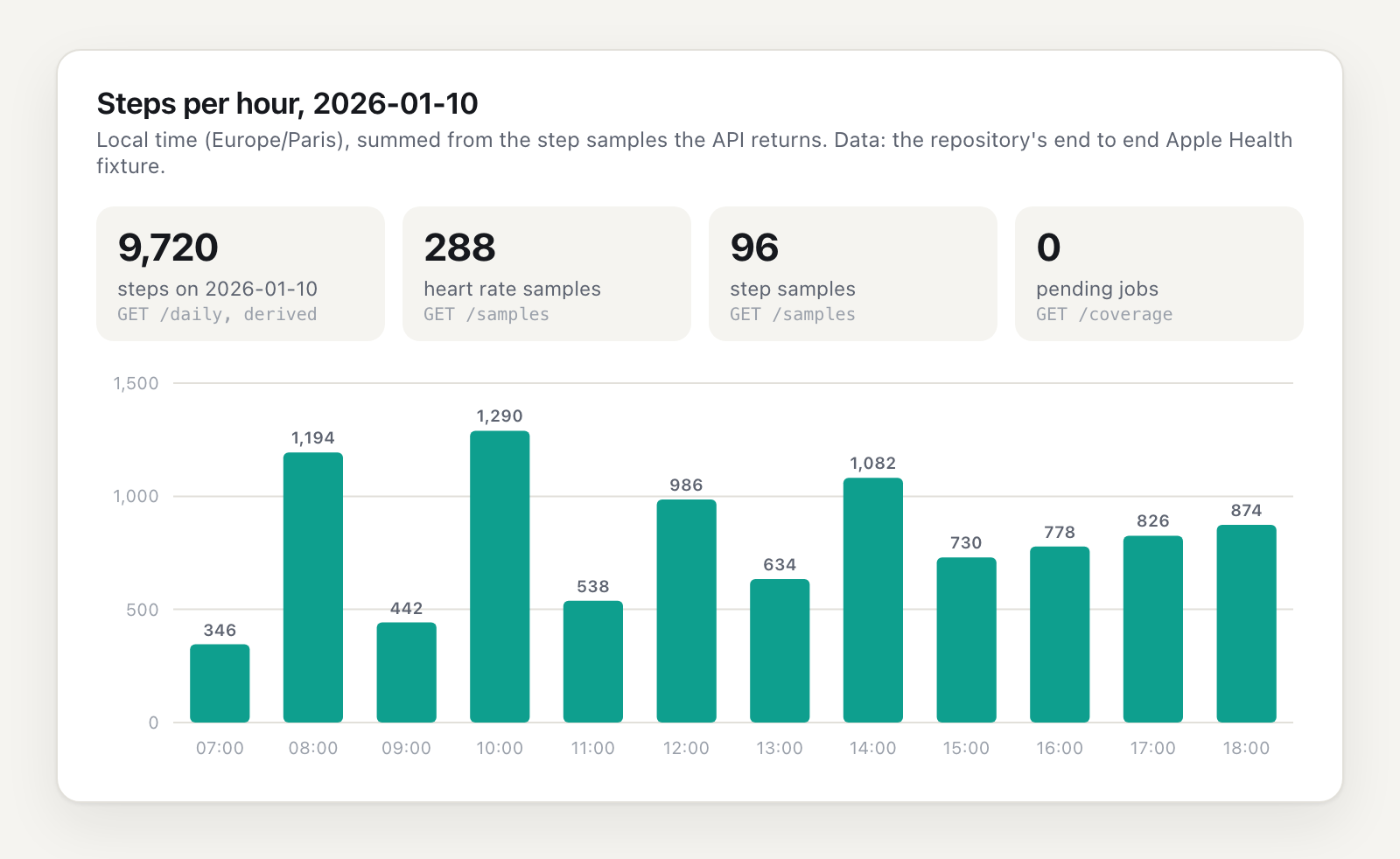This screenshot has height=859, width=1400.
Task: Click 'GET /coverage' text
Action: [x=1104, y=315]
